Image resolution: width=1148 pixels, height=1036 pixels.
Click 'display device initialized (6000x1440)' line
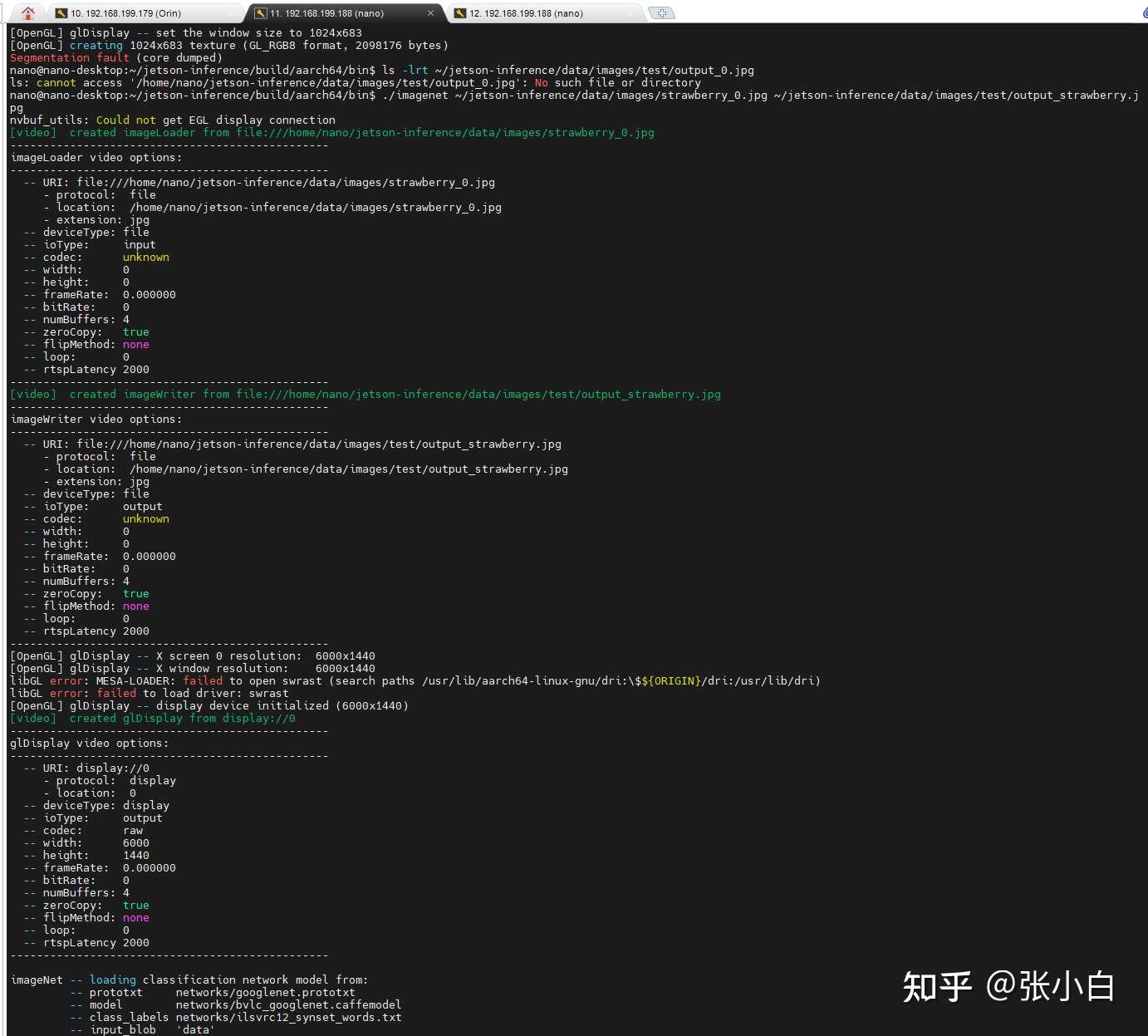click(x=209, y=705)
